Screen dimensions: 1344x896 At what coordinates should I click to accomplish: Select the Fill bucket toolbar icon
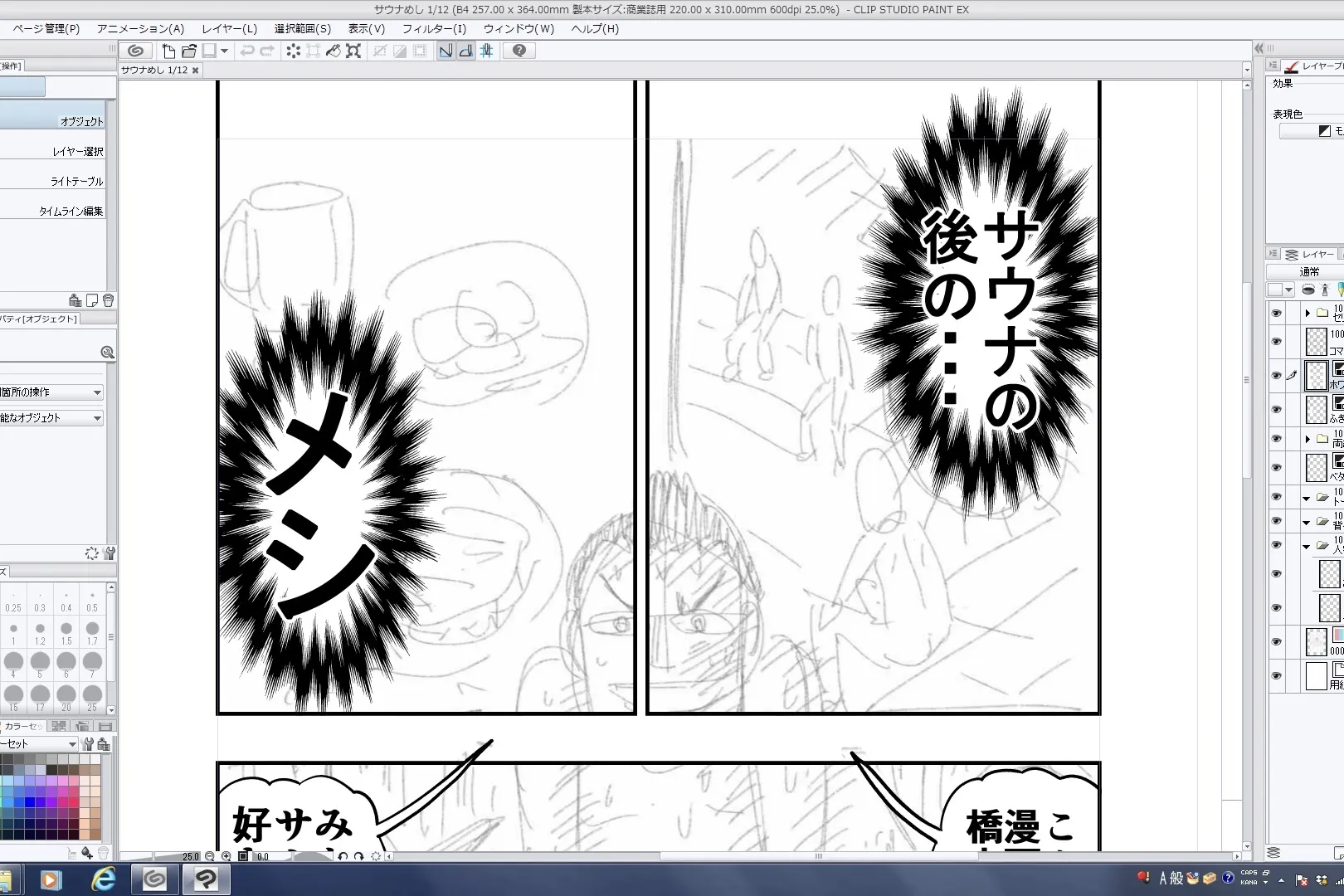[x=333, y=51]
